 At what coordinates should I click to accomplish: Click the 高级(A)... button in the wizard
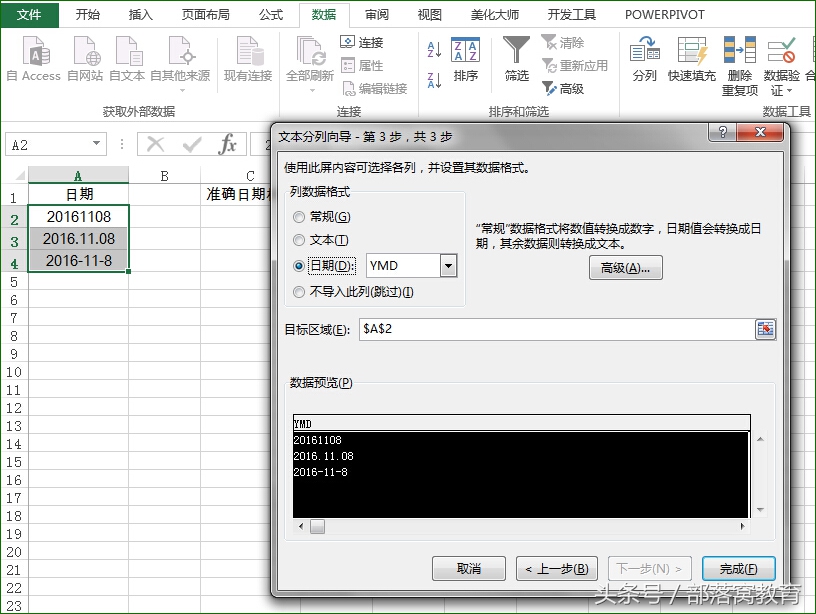(626, 268)
